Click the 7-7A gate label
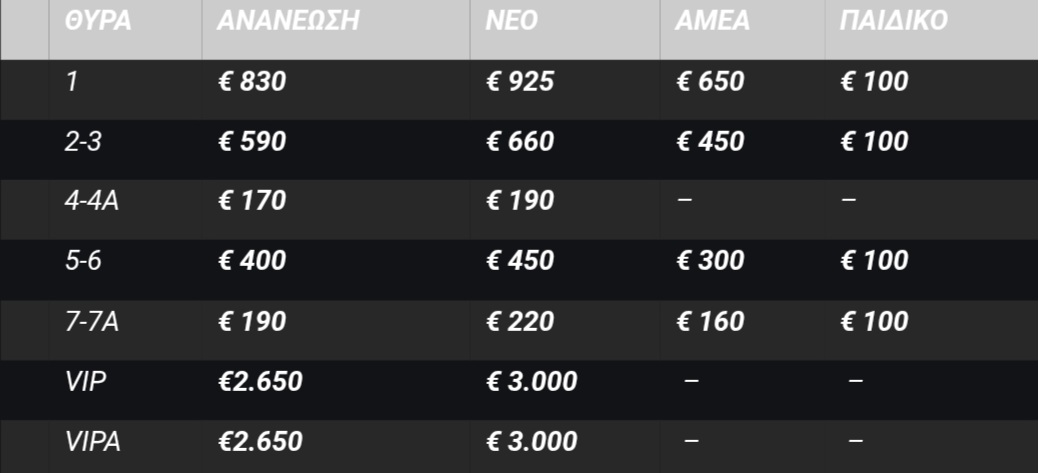The height and width of the screenshot is (473, 1038). click(92, 321)
